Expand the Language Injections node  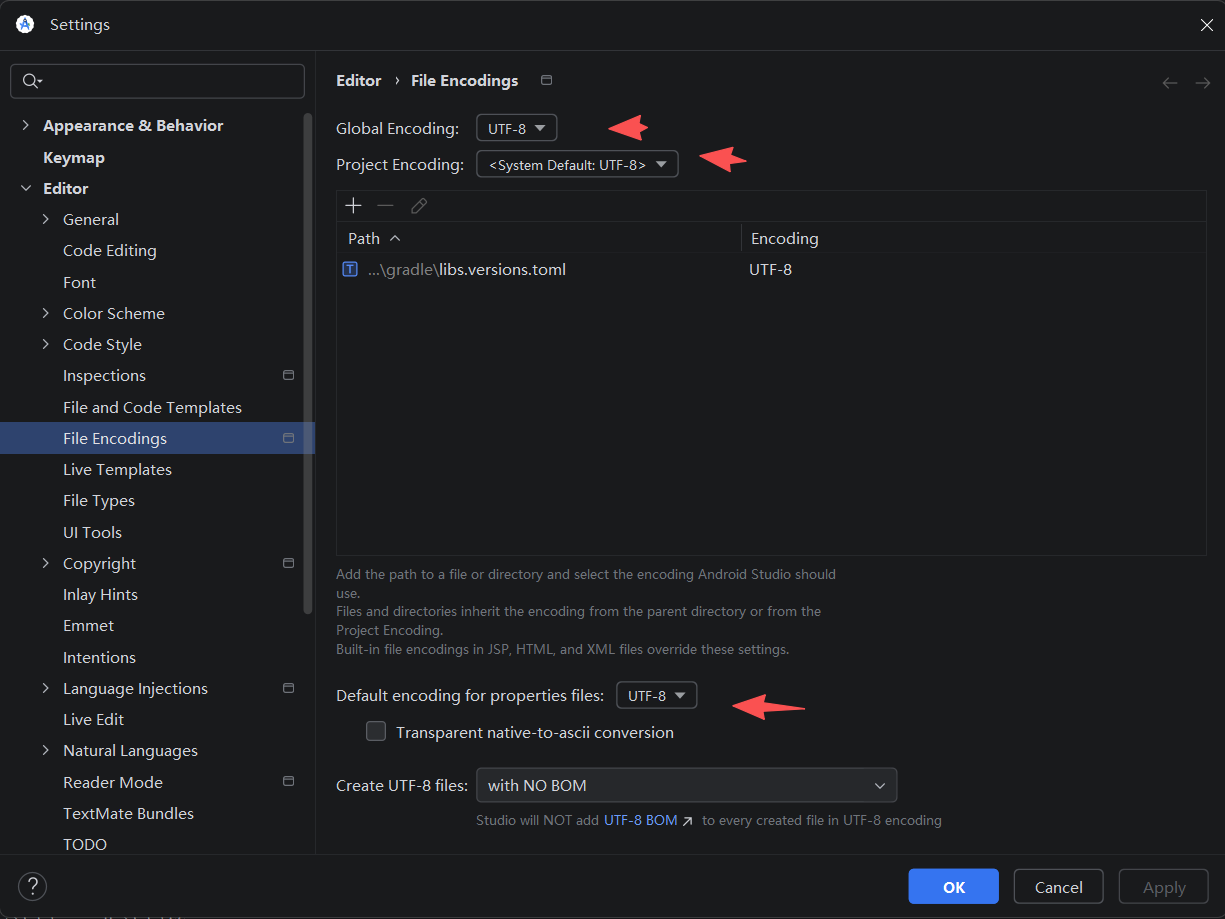pos(45,688)
